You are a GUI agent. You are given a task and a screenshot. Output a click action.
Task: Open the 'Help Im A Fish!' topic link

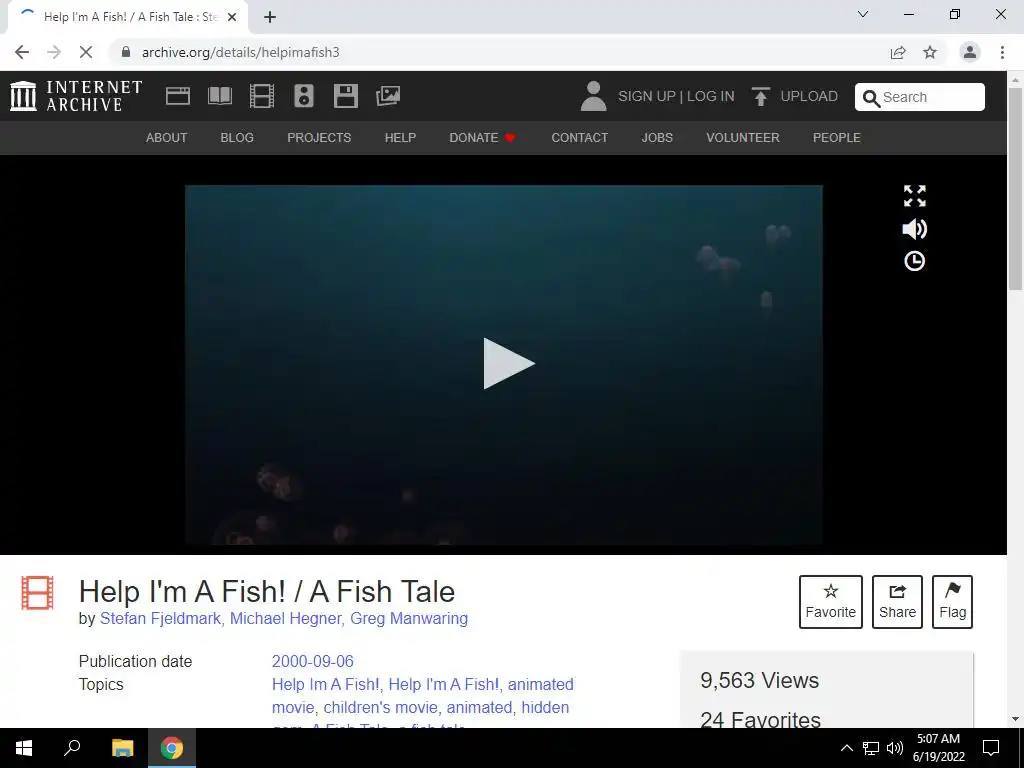(x=325, y=684)
